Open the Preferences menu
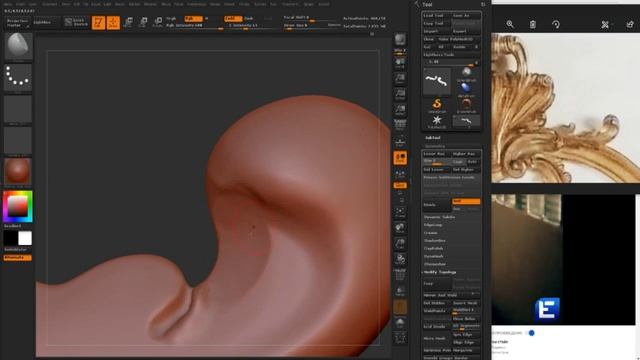The width and height of the screenshot is (640, 360). [197, 4]
